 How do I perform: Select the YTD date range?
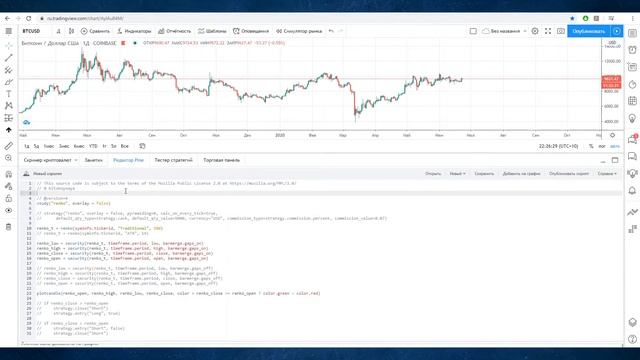[x=93, y=146]
